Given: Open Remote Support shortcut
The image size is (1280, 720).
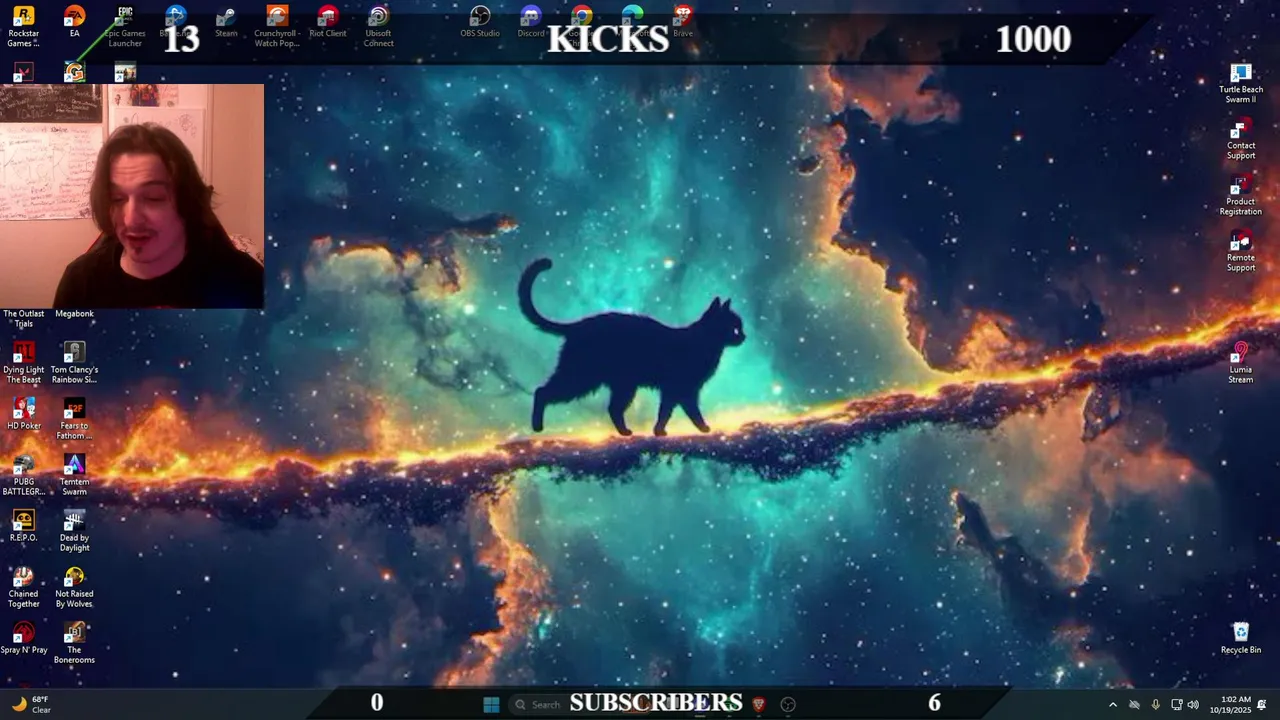Looking at the screenshot, I should coord(1241,251).
